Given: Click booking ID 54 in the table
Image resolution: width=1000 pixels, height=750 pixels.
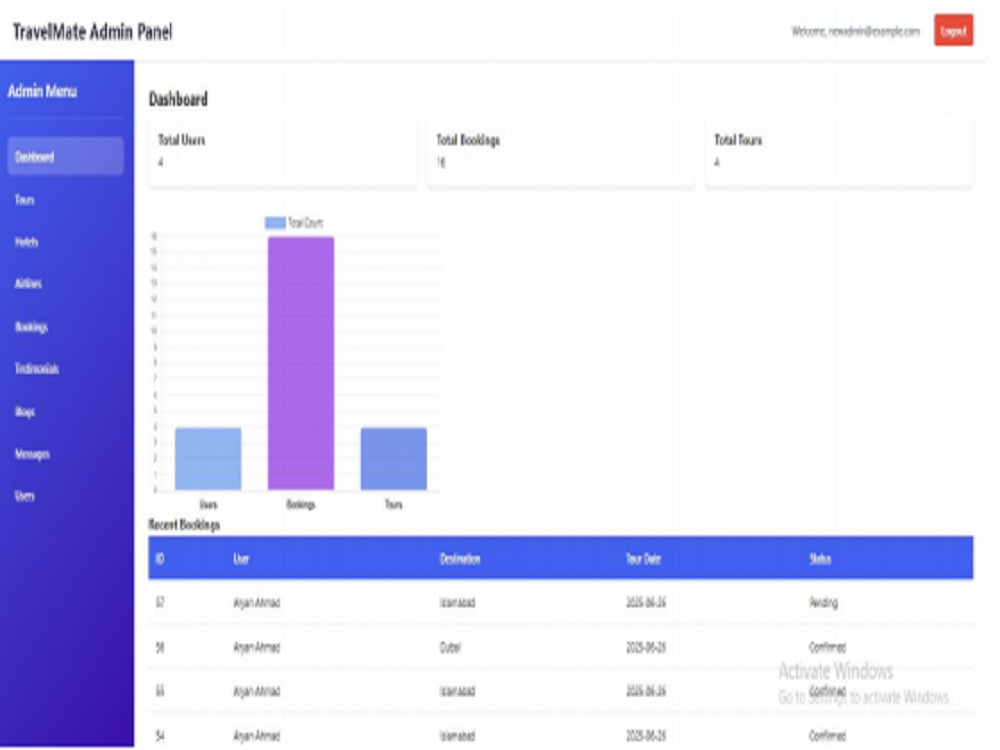Looking at the screenshot, I should pos(160,736).
